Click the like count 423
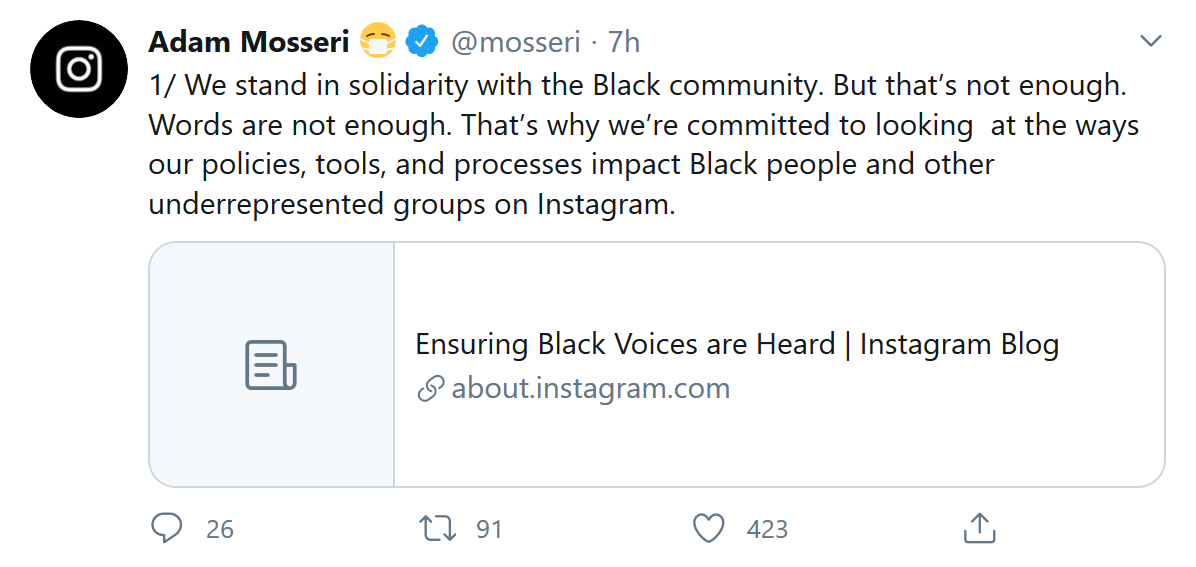1196x567 pixels. 767,529
